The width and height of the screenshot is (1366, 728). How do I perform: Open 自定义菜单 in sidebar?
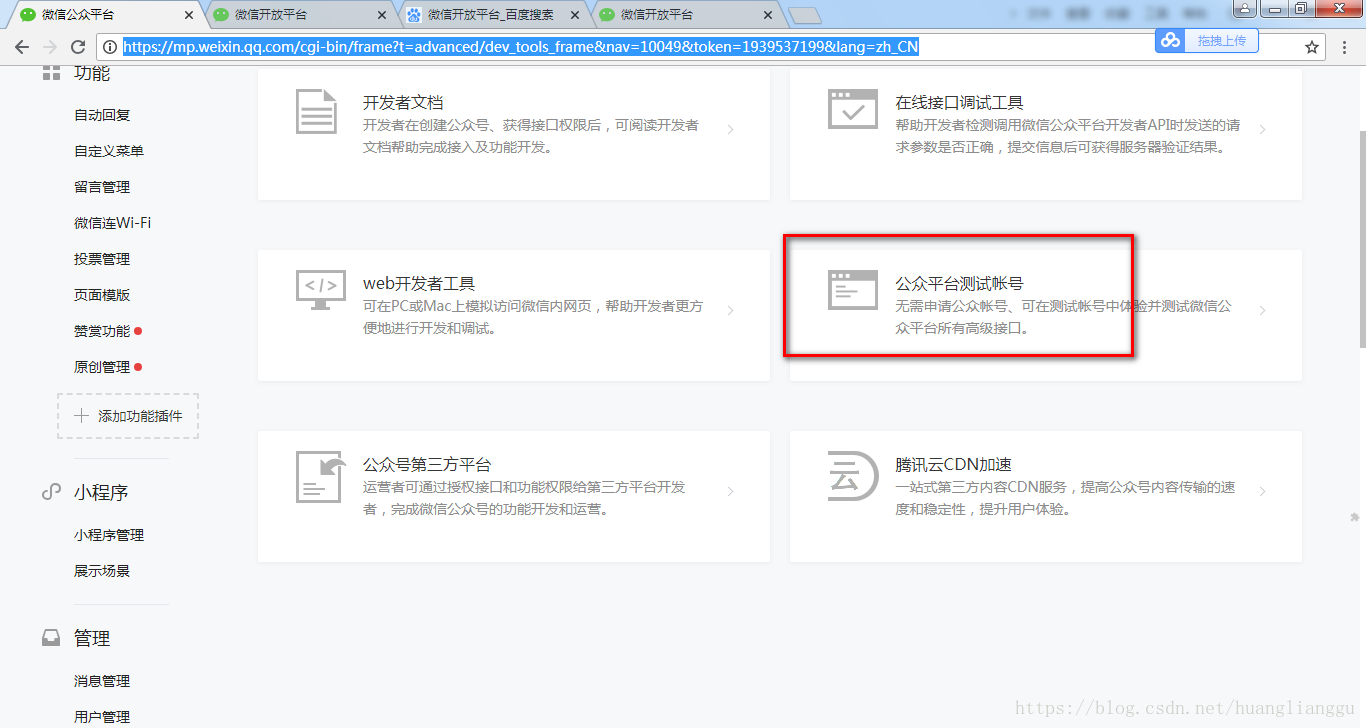point(109,151)
